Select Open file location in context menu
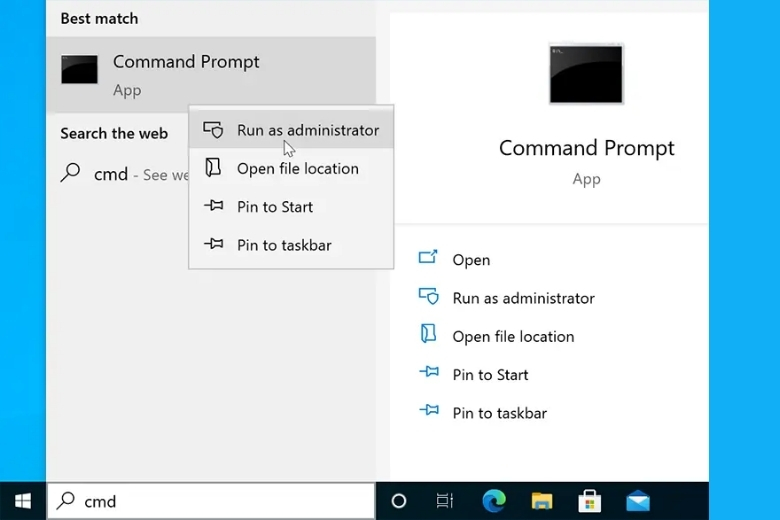This screenshot has width=780, height=520. 291,168
